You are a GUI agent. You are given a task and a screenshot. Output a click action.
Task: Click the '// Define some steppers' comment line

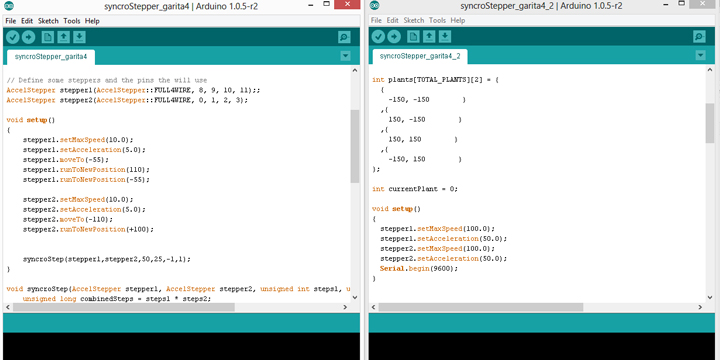[107, 80]
